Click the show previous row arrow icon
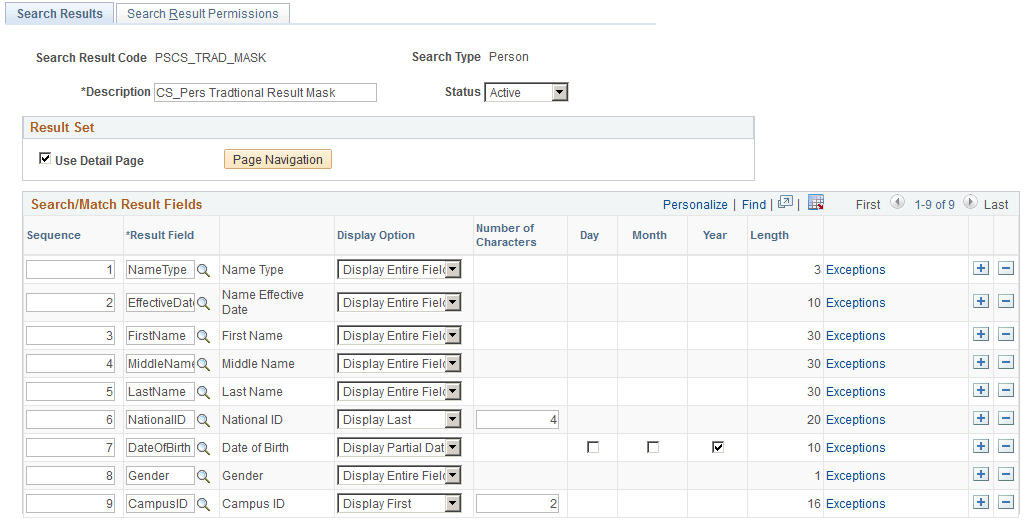The image size is (1029, 523). point(897,204)
